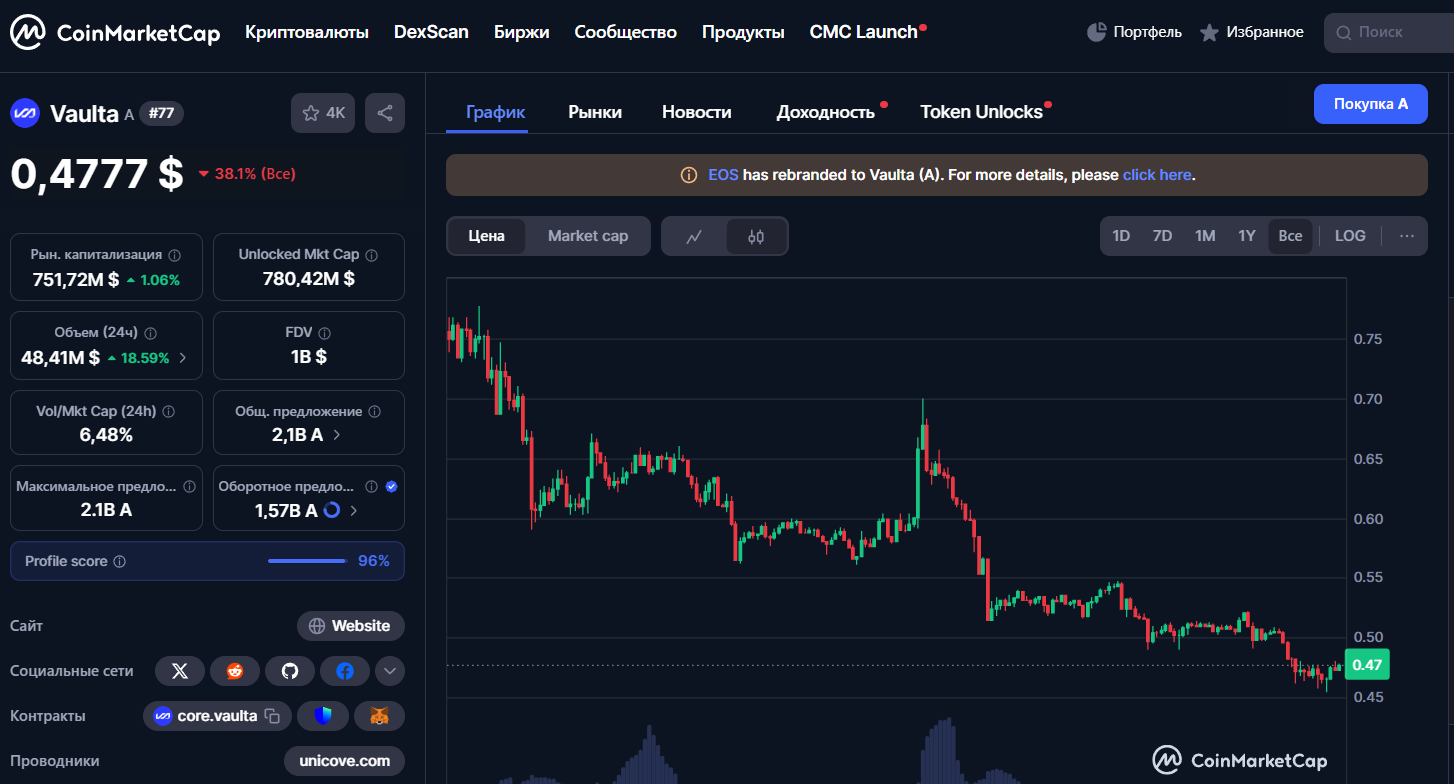Open the unicove.com explorer
The image size is (1454, 784).
[344, 761]
